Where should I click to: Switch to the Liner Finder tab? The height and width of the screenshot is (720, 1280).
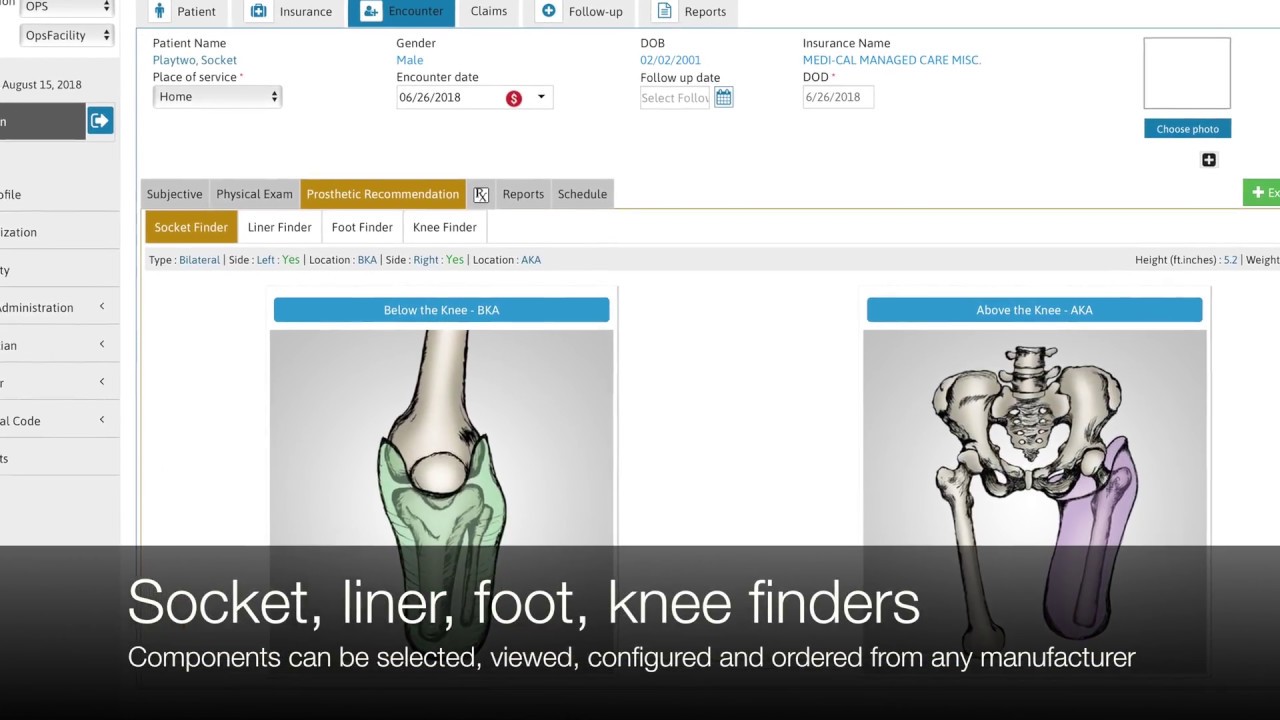pos(280,227)
